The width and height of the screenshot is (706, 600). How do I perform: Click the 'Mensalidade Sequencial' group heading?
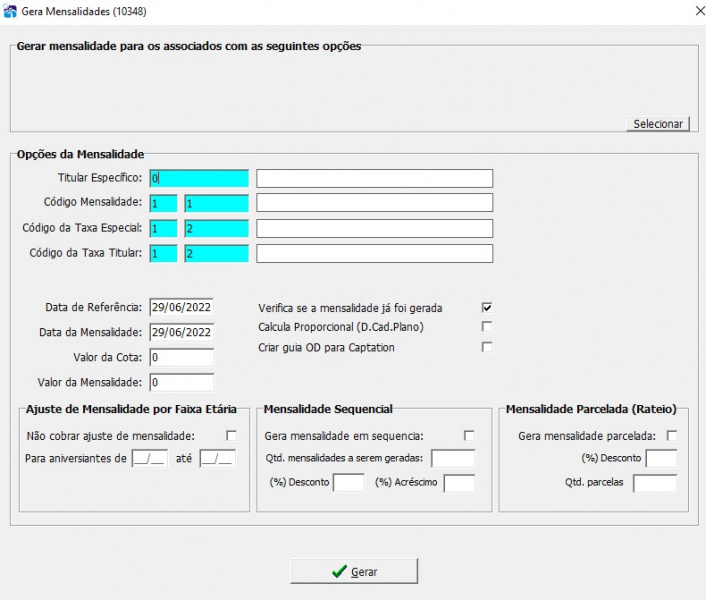328,409
